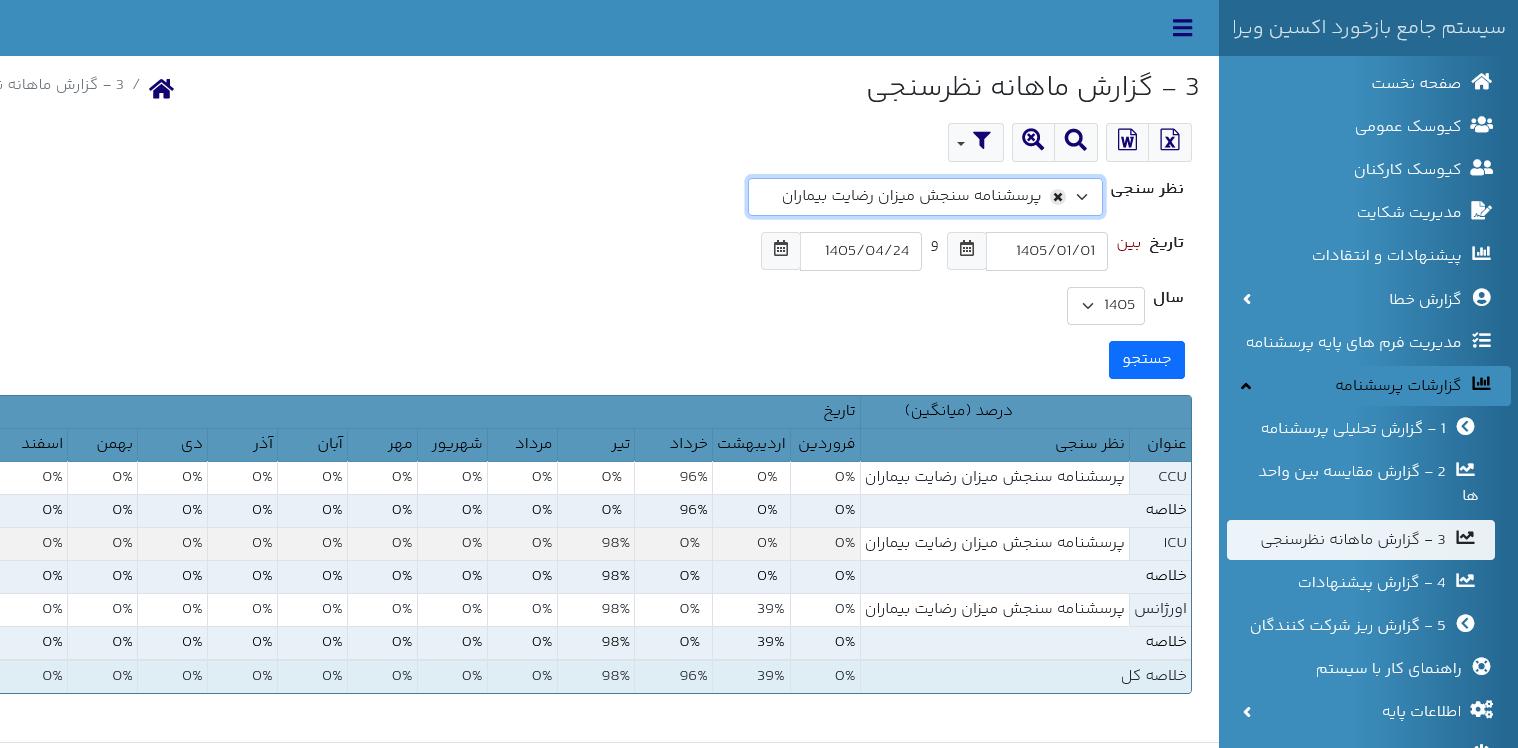Click the magnifier search icon in toolbar
Viewport: 1518px width, 748px height.
point(1076,142)
